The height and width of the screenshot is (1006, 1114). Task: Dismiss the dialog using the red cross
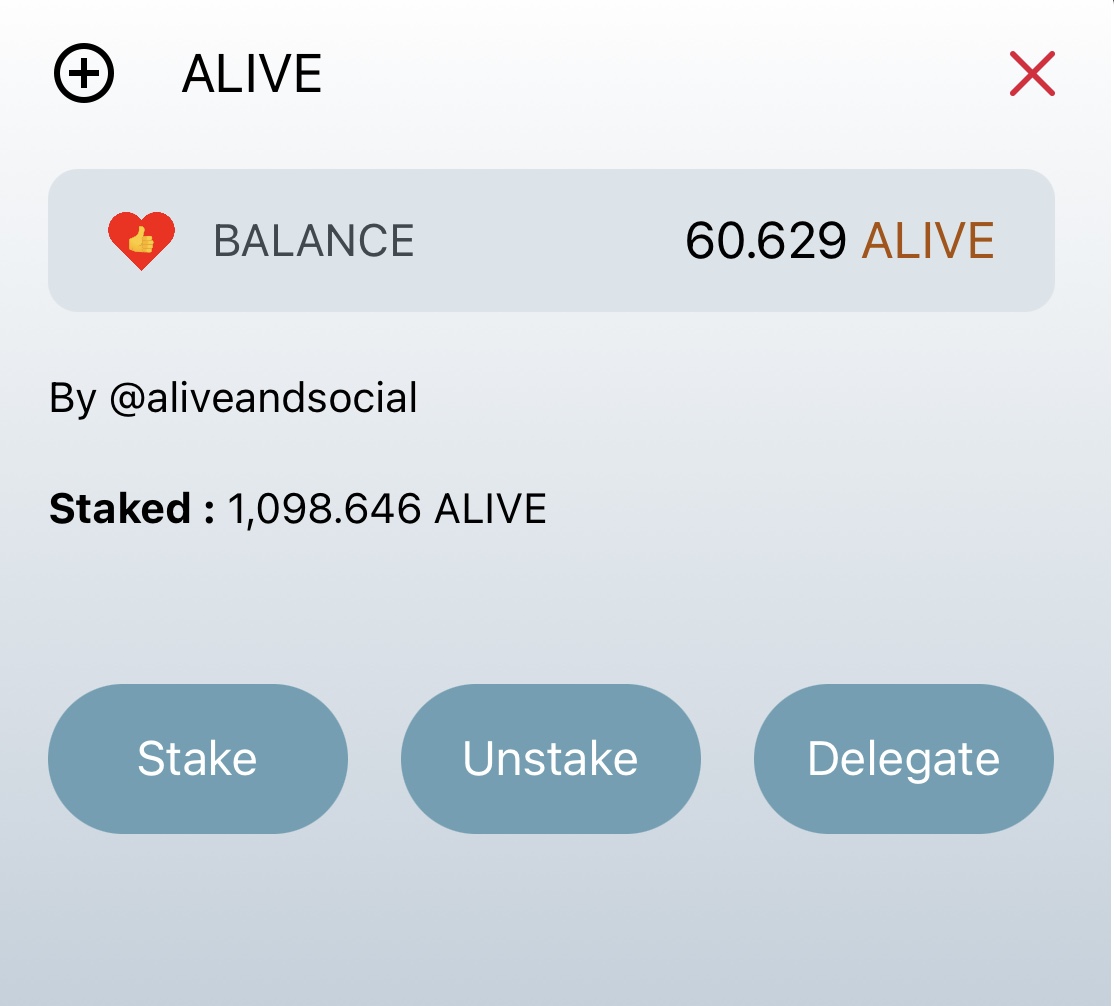(x=1032, y=73)
